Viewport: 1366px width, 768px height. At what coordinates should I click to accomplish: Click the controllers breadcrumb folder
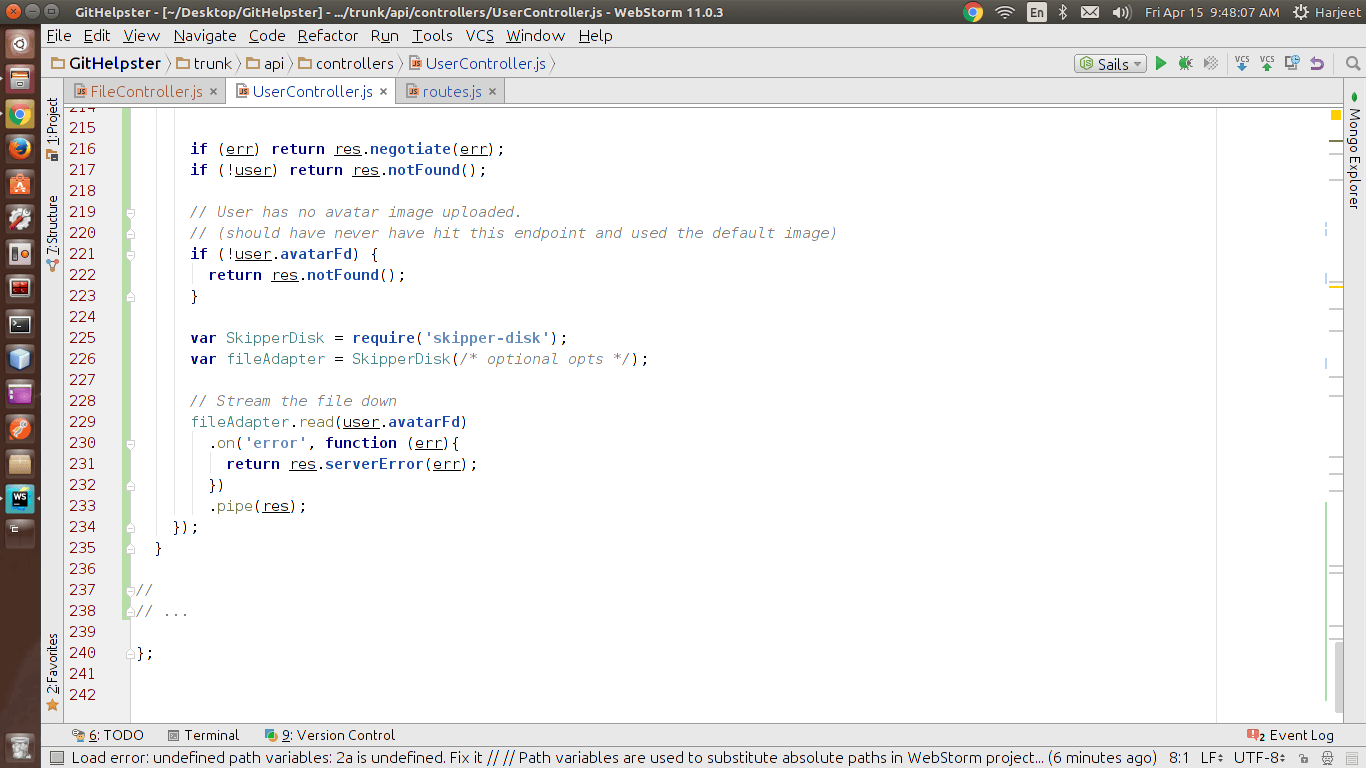click(x=346, y=63)
